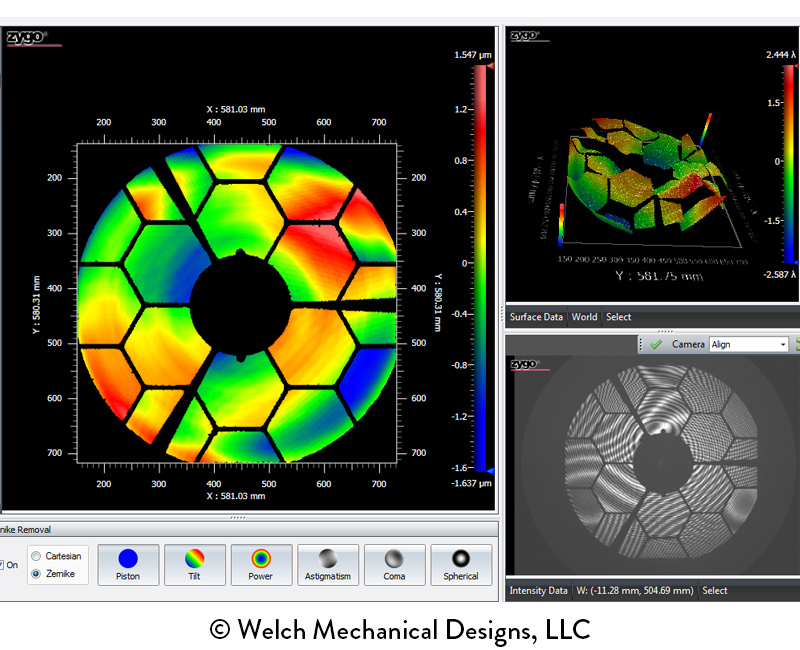
Task: Select the Cartesian radio button
Action: (37, 556)
